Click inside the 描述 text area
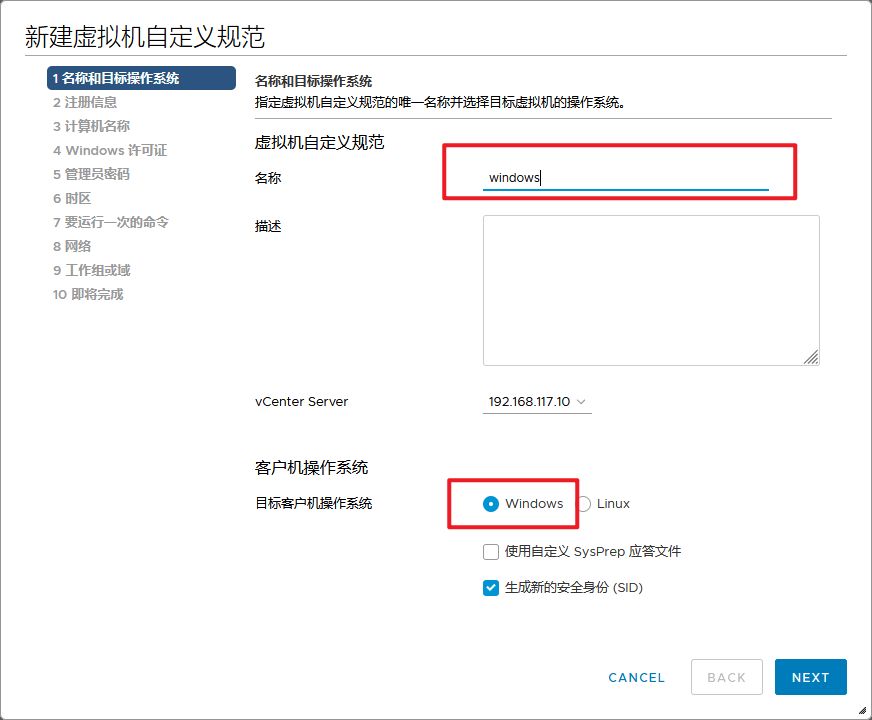 pos(650,290)
